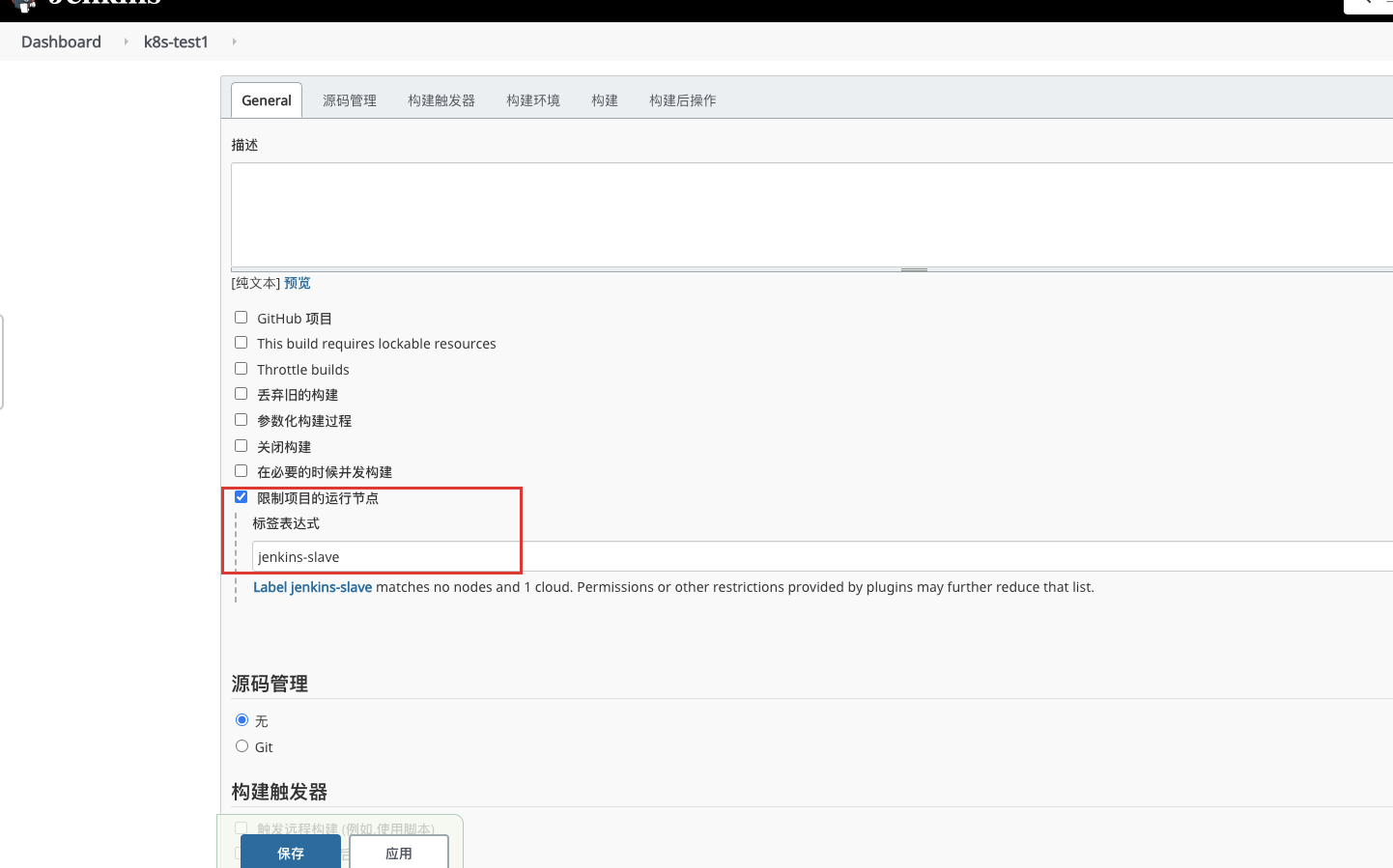Click the 标签表达式 label text
Screen dimensions: 1393x868
[x=286, y=523]
